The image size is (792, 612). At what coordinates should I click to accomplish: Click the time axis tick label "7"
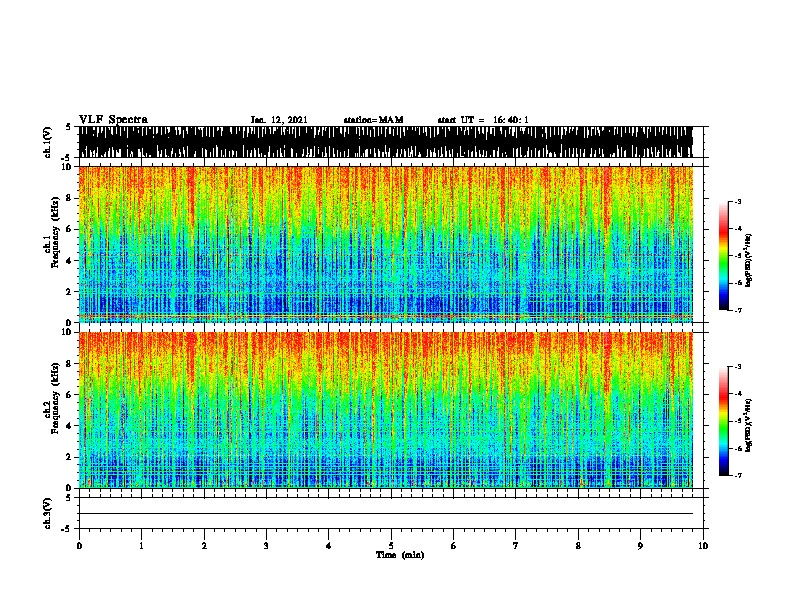coord(516,546)
